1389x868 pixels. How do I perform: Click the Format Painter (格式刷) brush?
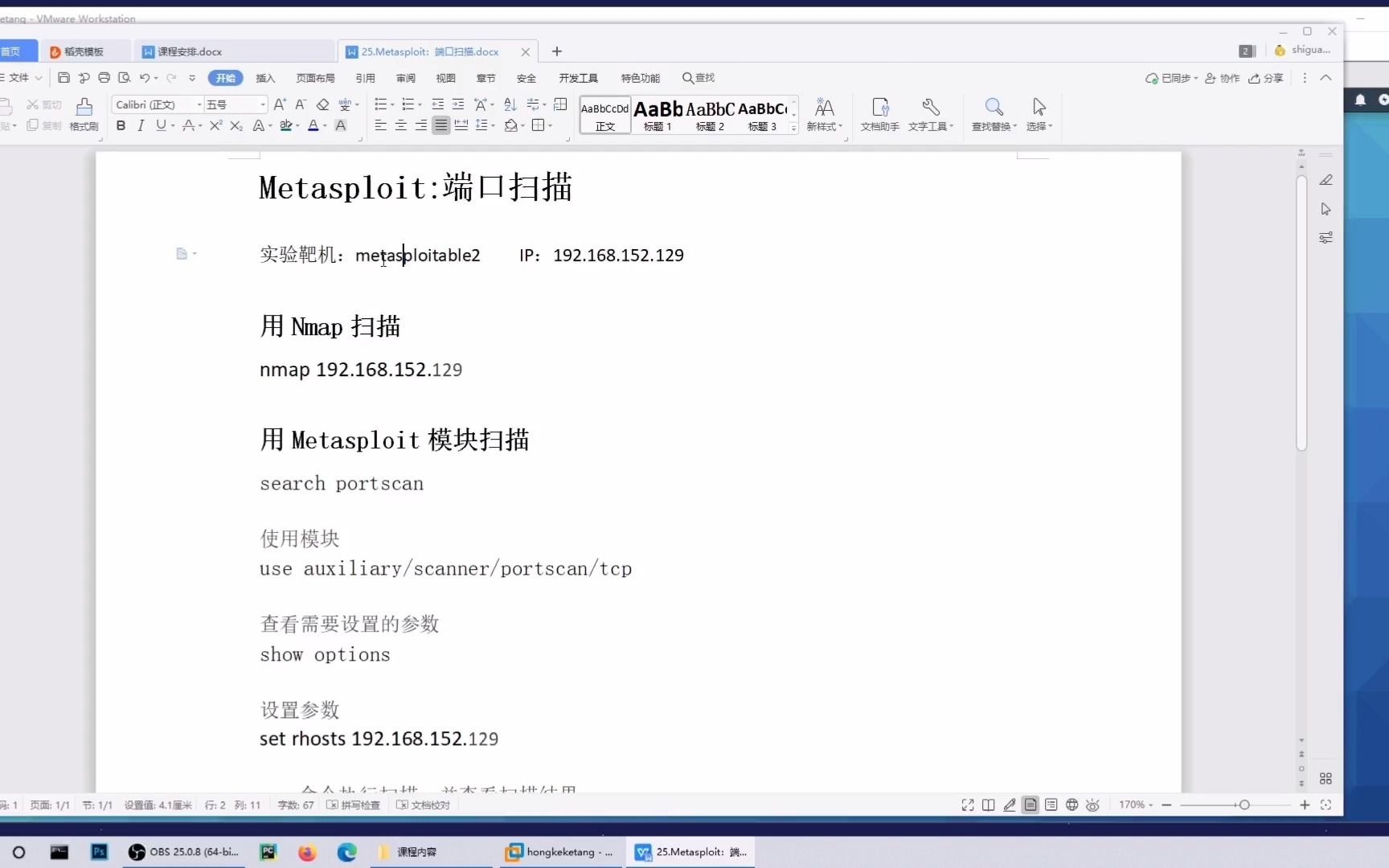pyautogui.click(x=84, y=114)
